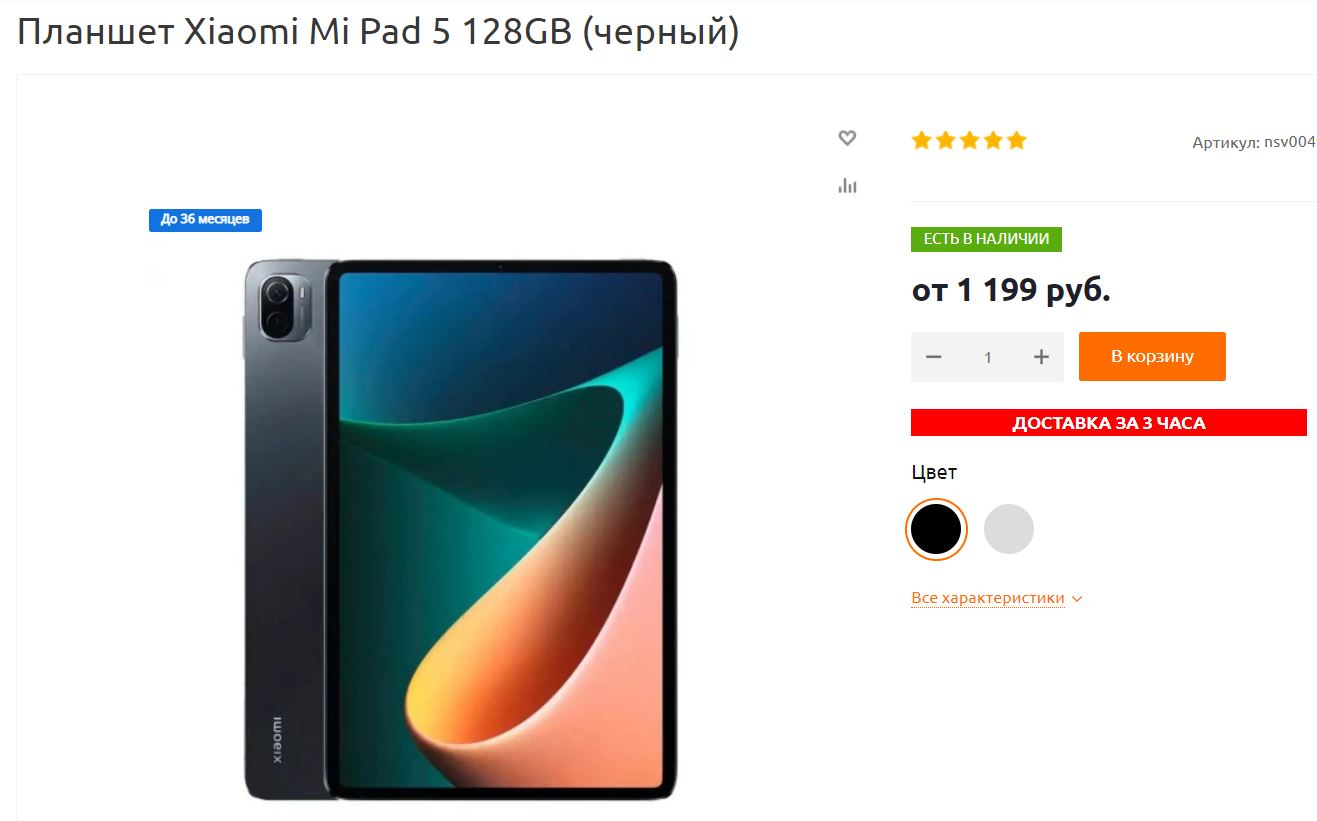
Task: Add product with the В корзину button
Action: [1152, 356]
